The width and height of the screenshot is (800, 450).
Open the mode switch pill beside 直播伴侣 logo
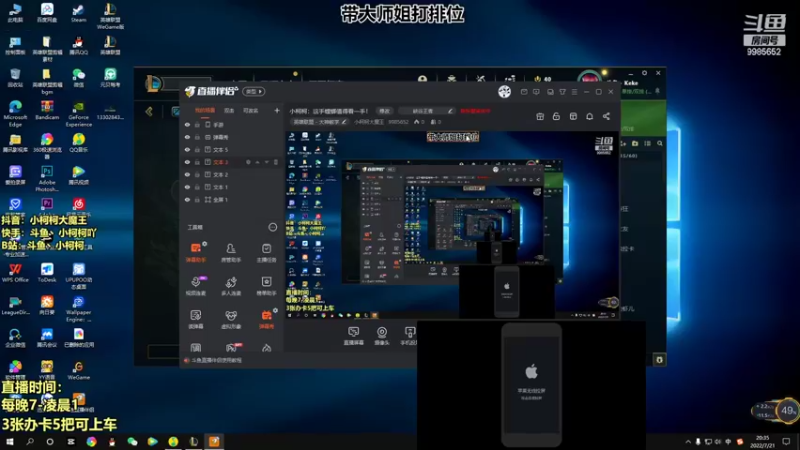254,92
